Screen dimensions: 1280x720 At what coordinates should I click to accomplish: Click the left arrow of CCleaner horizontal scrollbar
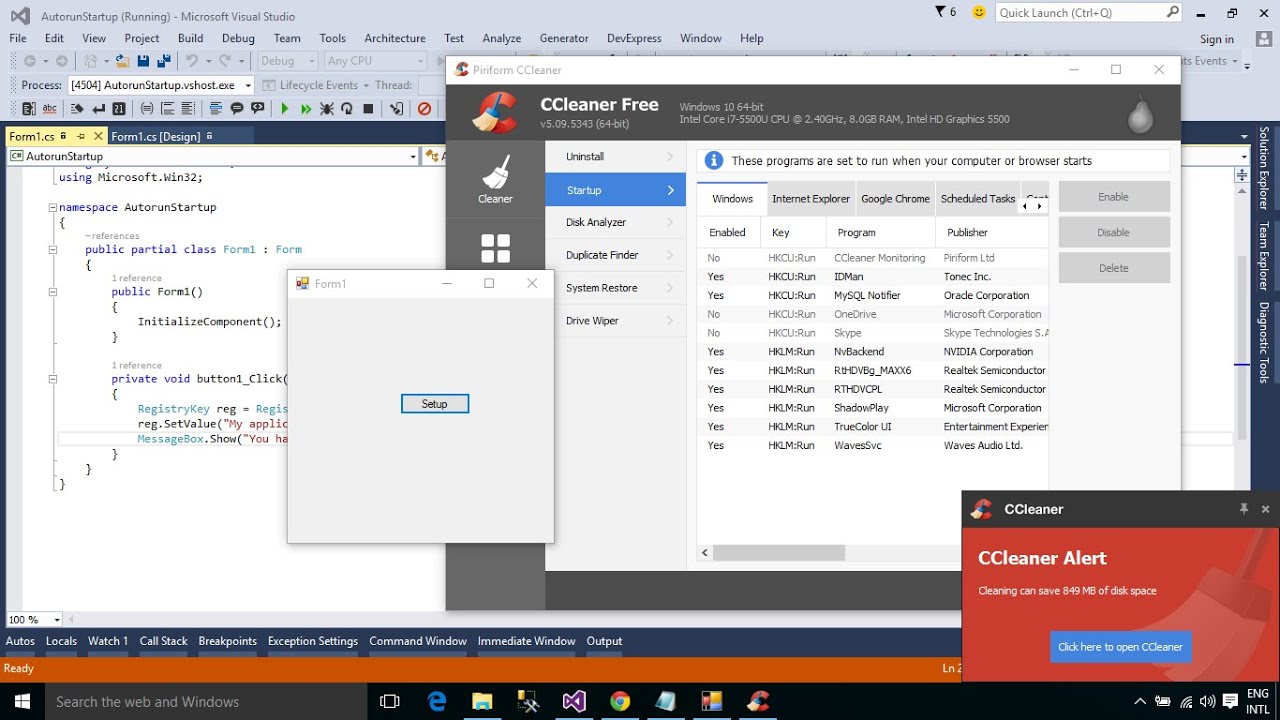[705, 553]
